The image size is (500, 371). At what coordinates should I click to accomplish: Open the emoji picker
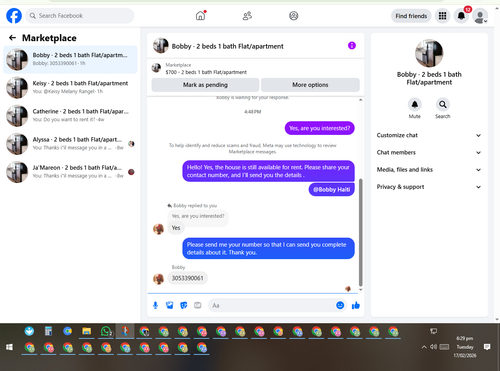(340, 305)
